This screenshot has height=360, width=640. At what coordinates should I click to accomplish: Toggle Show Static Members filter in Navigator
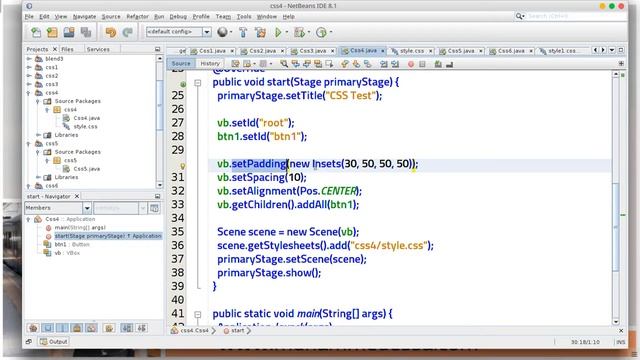click(62, 328)
